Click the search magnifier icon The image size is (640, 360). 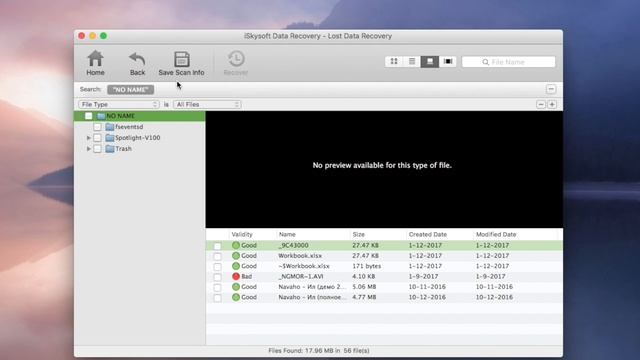(485, 62)
